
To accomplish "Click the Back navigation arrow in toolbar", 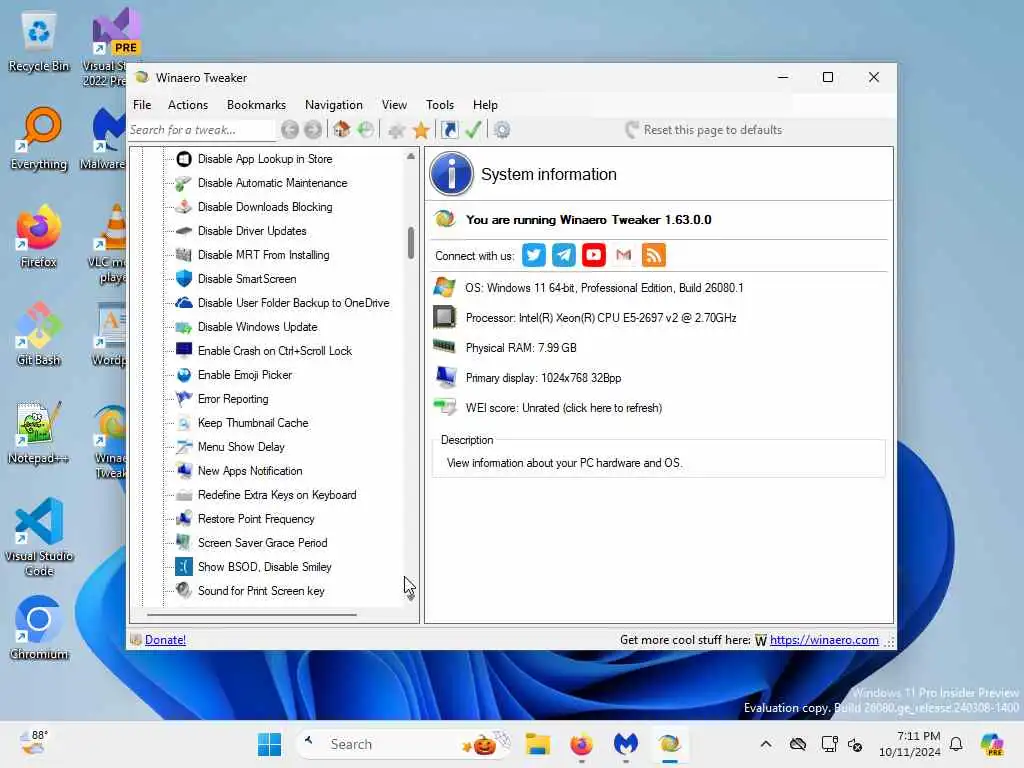I will (290, 130).
